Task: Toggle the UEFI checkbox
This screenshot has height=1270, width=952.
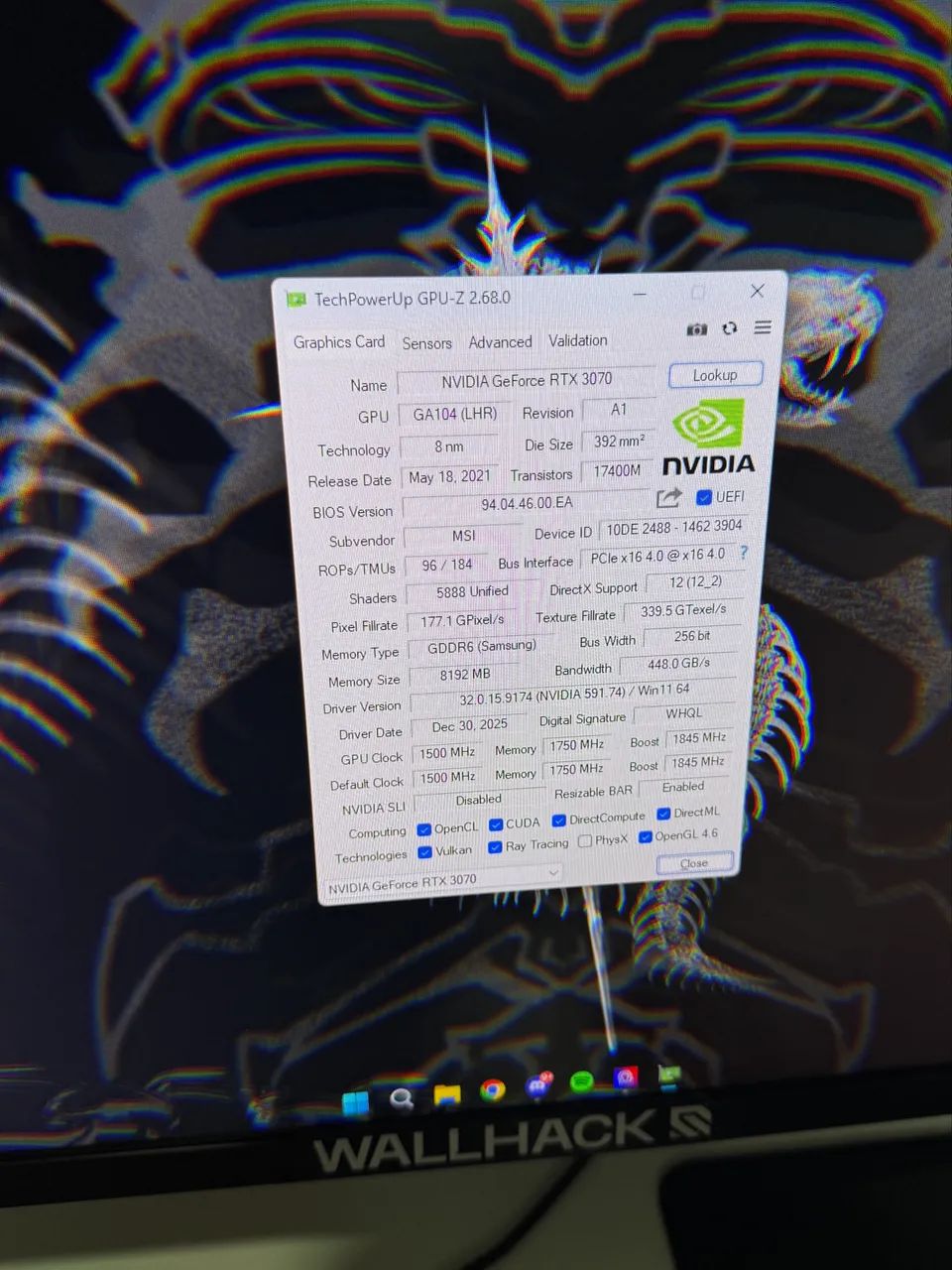Action: (704, 497)
